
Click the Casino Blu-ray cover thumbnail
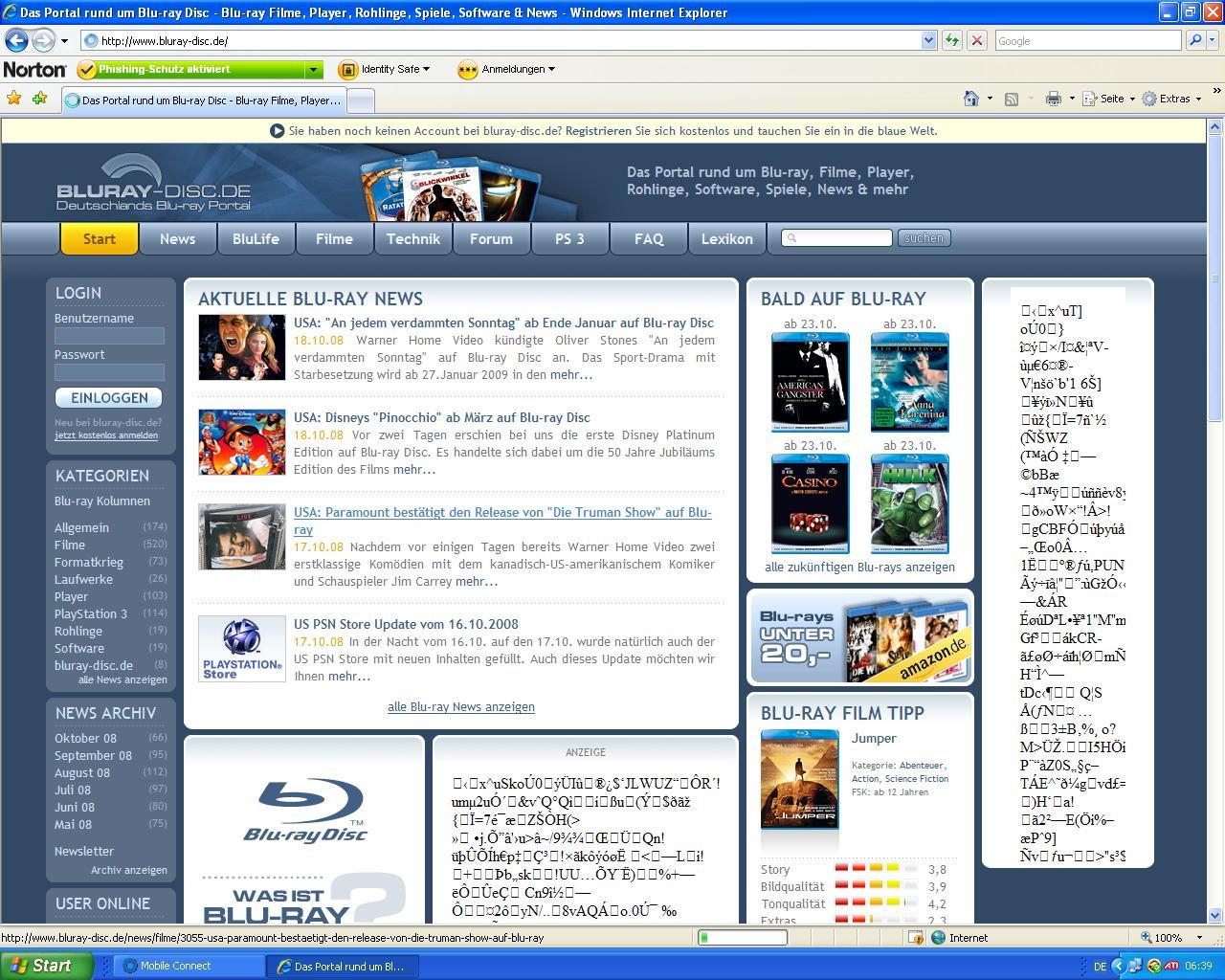811,503
